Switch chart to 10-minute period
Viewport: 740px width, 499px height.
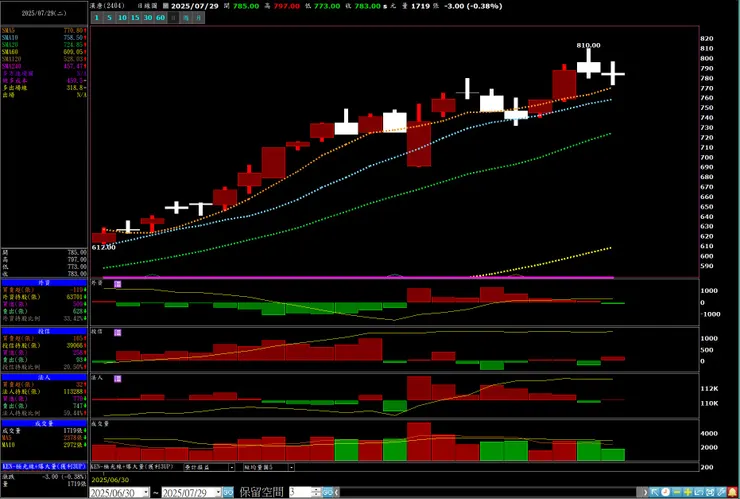(122, 18)
